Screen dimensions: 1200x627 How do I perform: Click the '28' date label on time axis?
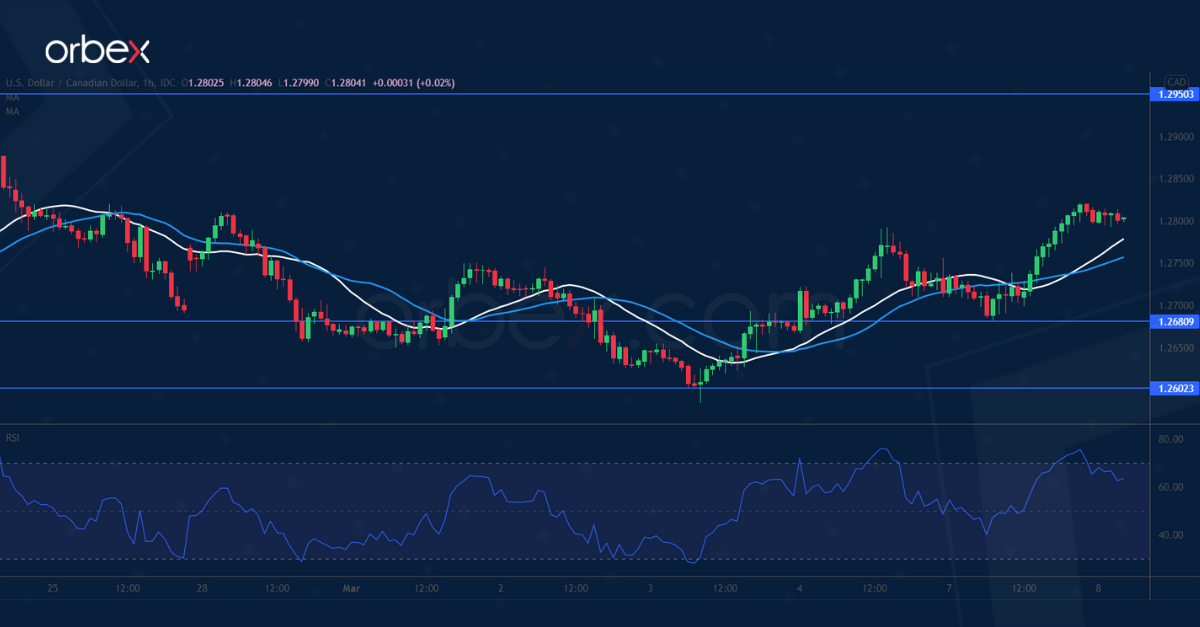(x=202, y=589)
